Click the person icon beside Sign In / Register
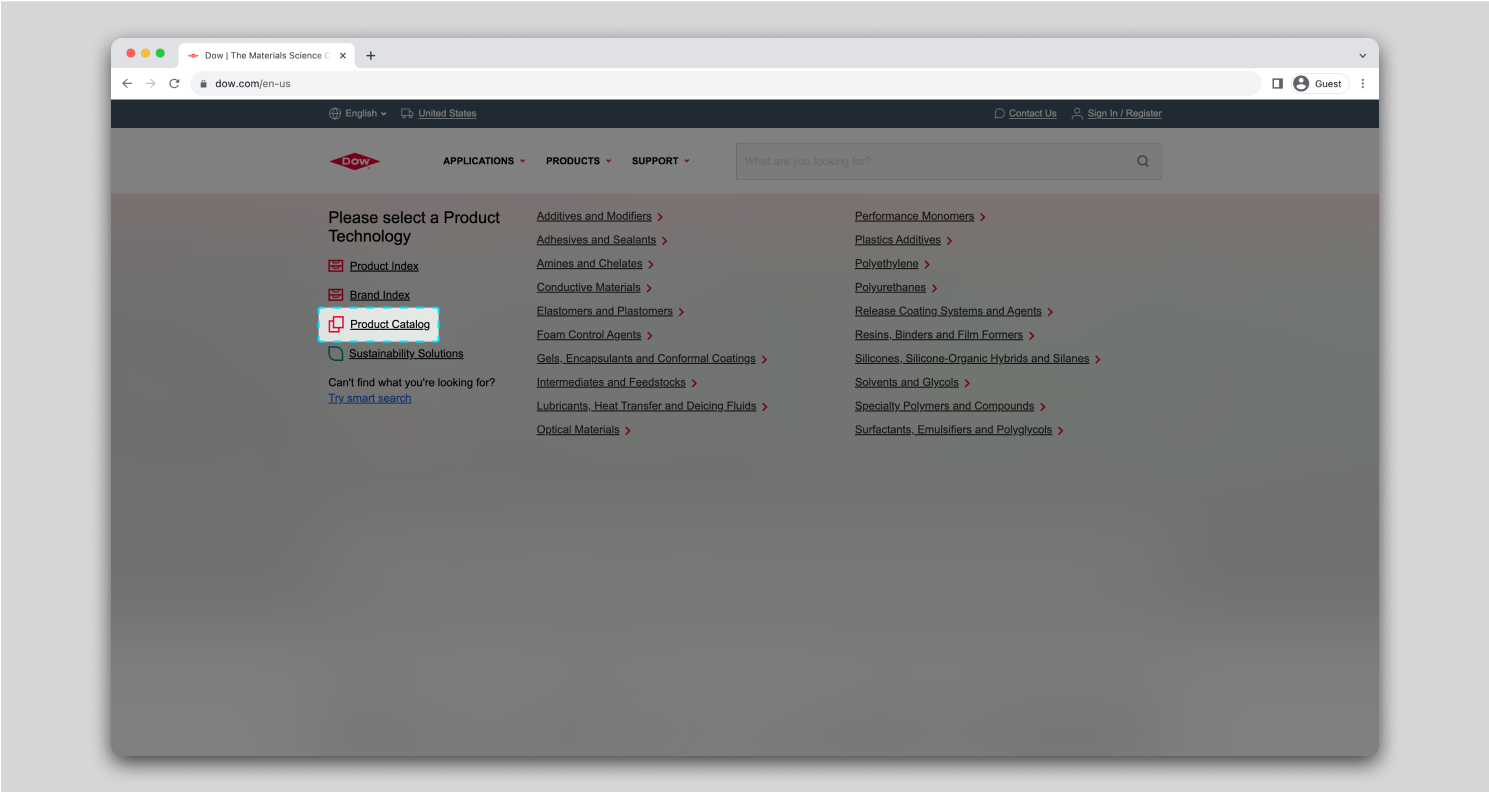 (1076, 113)
